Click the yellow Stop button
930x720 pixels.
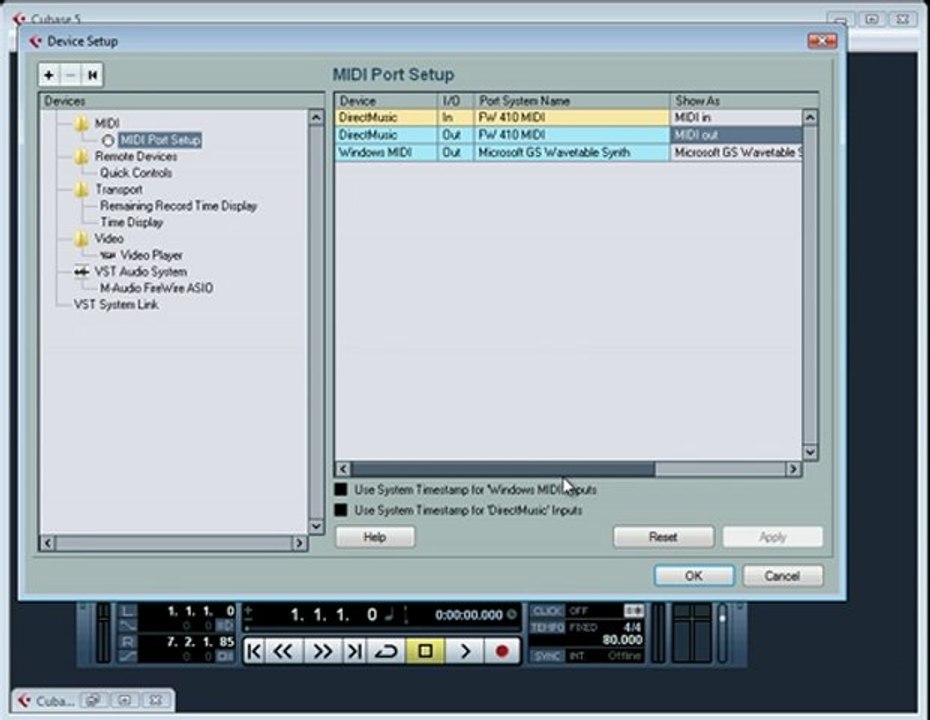[x=425, y=651]
